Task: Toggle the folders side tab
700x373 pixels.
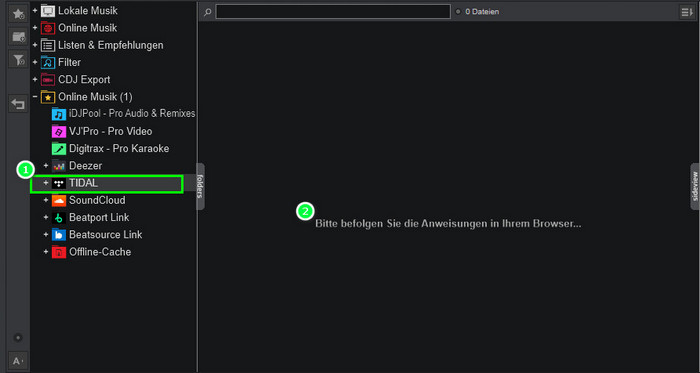Action: (x=200, y=186)
